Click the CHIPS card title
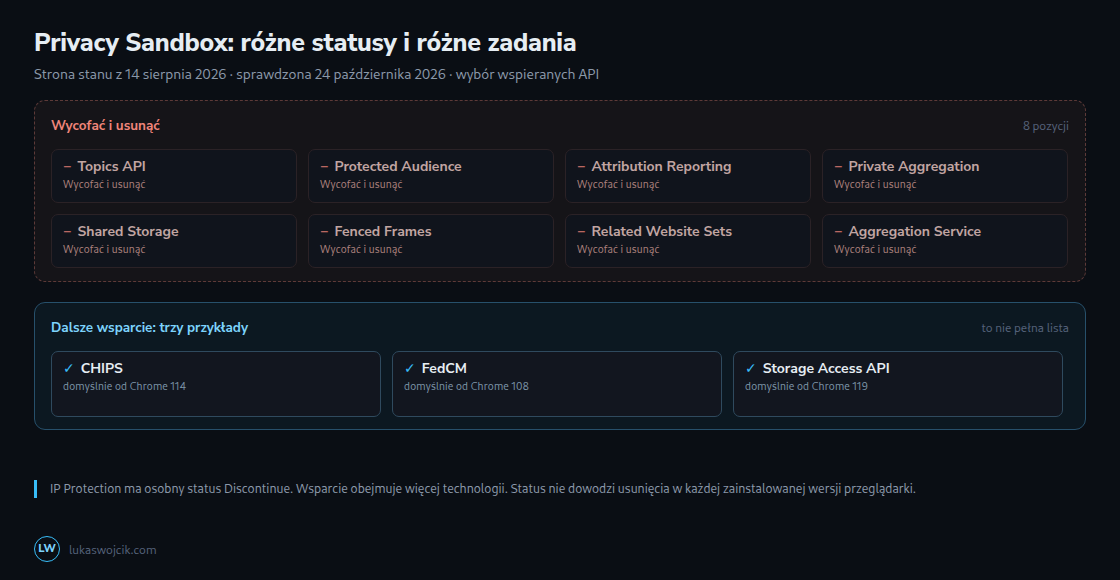Image resolution: width=1120 pixels, height=580 pixels. (101, 369)
